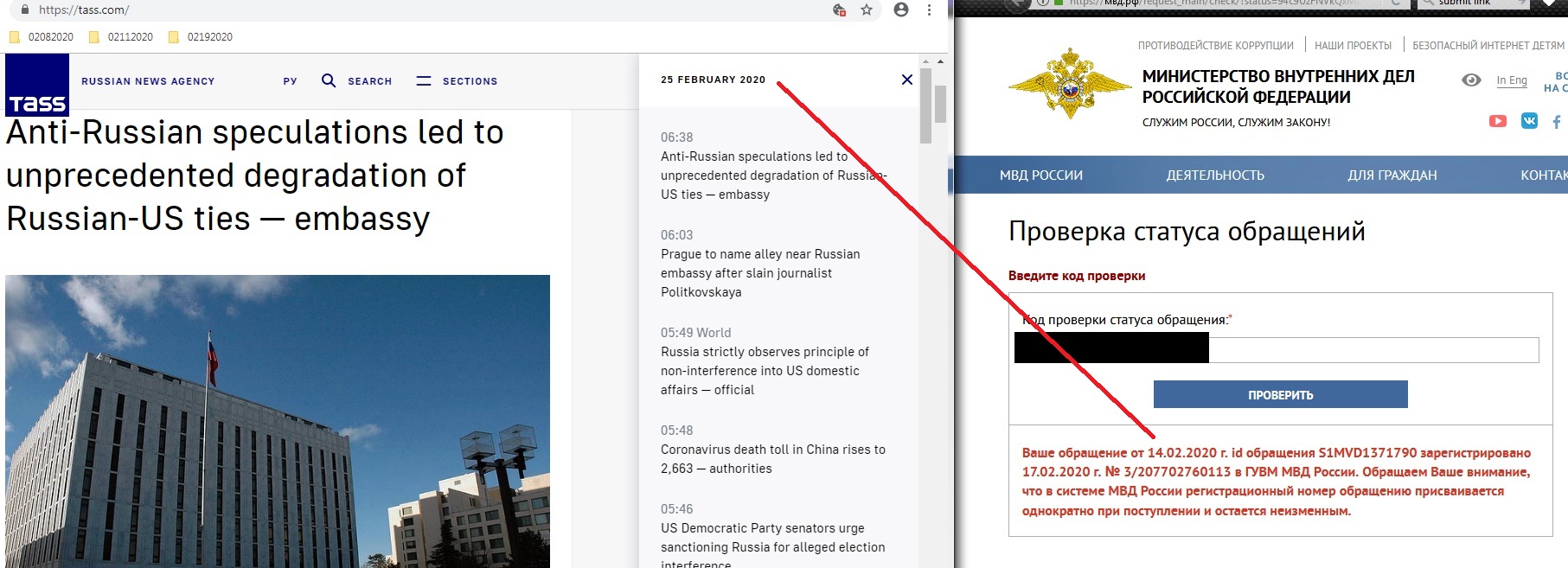The width and height of the screenshot is (1568, 568).
Task: Toggle the visually impaired eye icon
Action: click(1470, 80)
